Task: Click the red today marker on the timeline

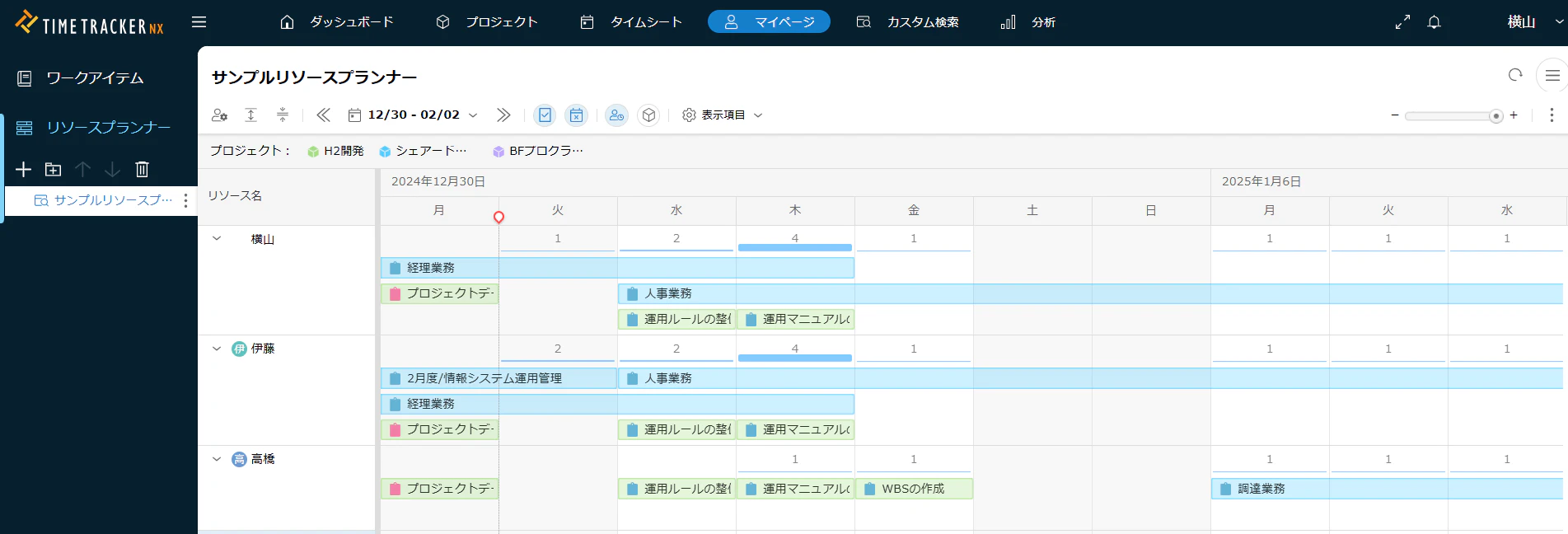Action: [x=498, y=218]
